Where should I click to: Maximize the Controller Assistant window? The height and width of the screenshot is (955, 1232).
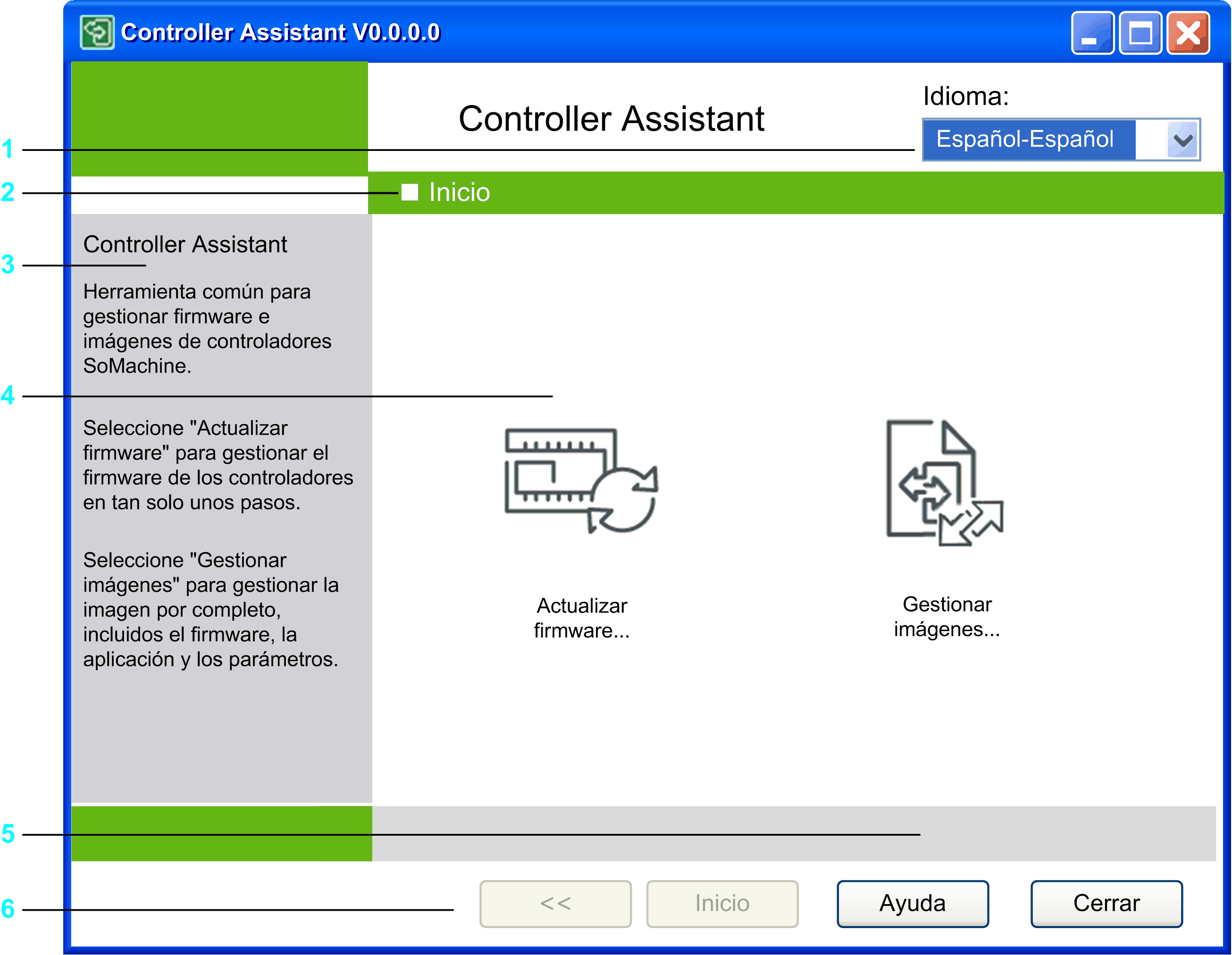coord(1140,33)
